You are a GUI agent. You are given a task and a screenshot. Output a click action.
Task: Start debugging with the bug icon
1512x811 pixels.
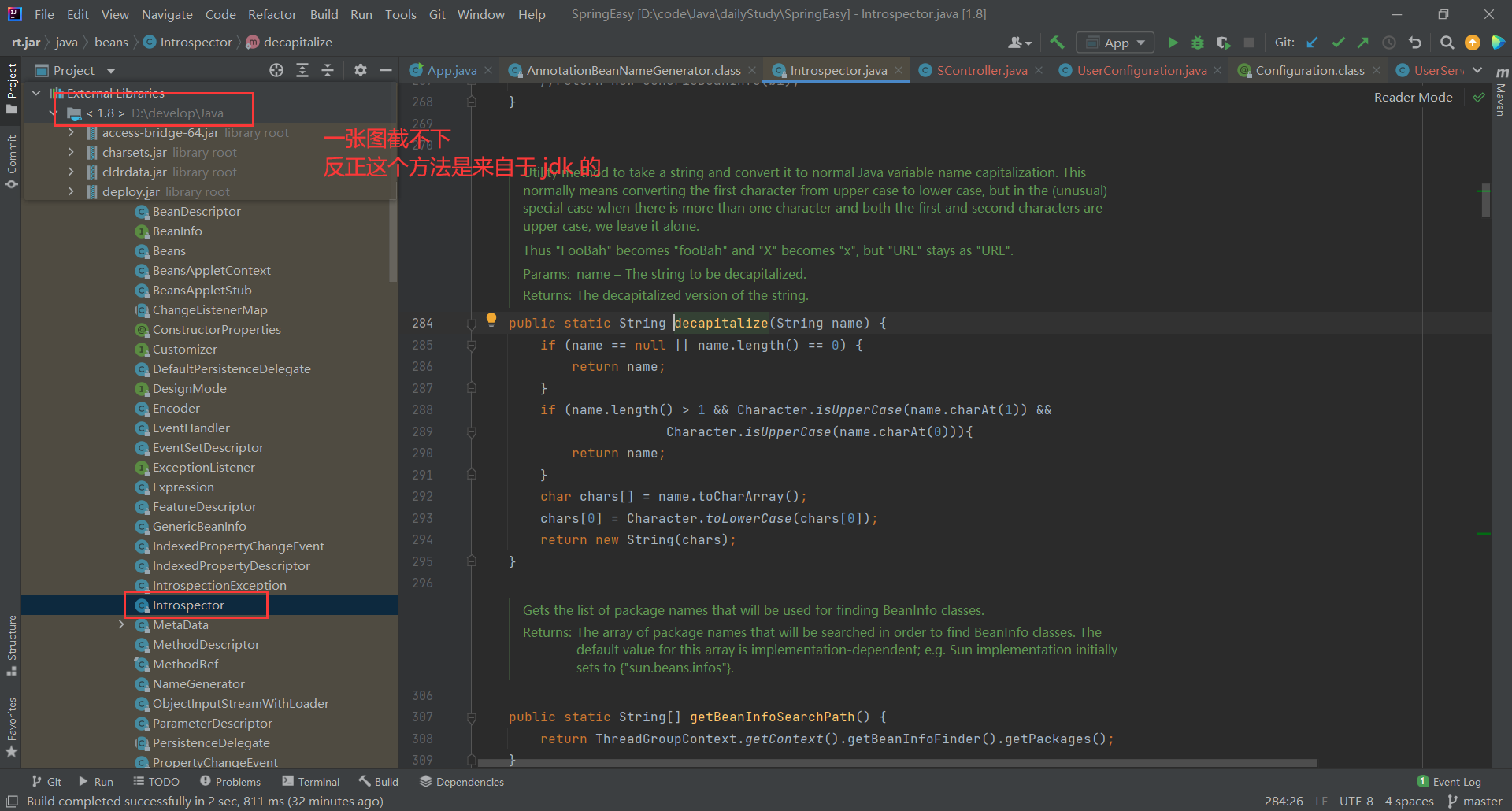(x=1198, y=43)
